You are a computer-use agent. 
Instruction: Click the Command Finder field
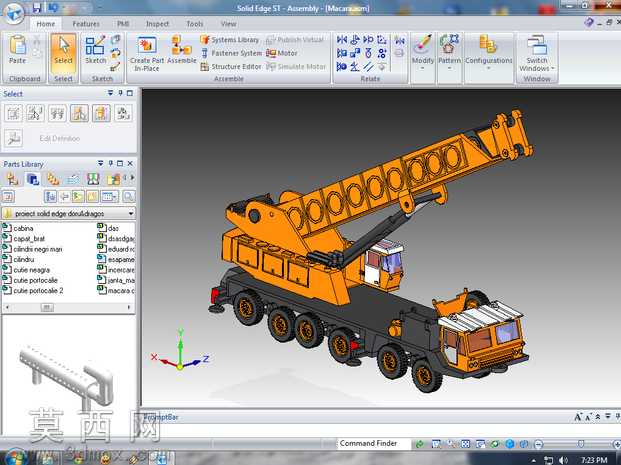[373, 444]
